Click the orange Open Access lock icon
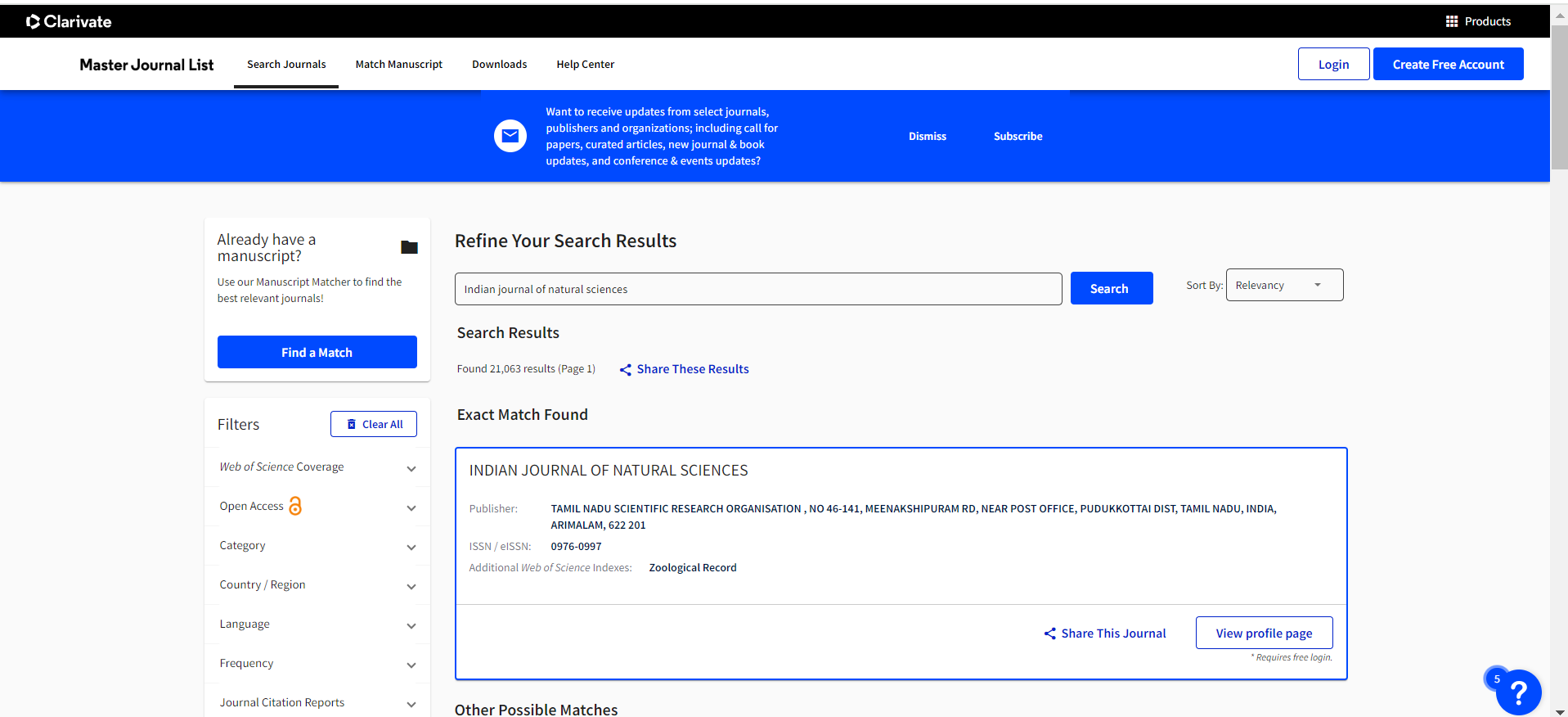 tap(295, 506)
